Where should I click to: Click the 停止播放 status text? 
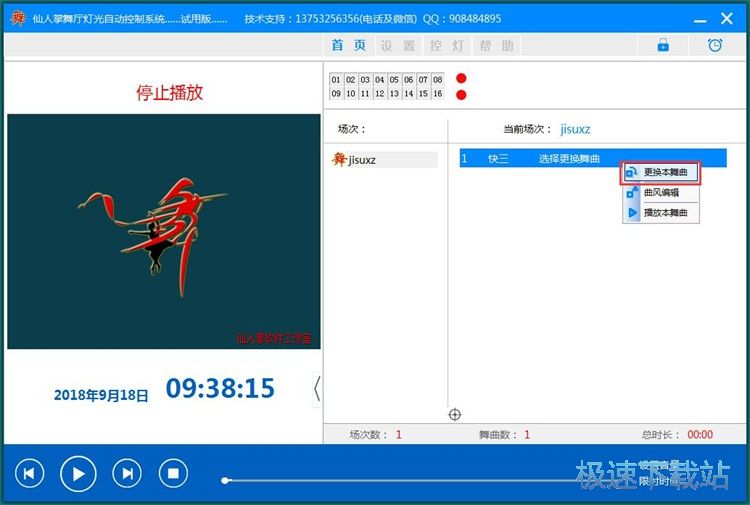170,92
